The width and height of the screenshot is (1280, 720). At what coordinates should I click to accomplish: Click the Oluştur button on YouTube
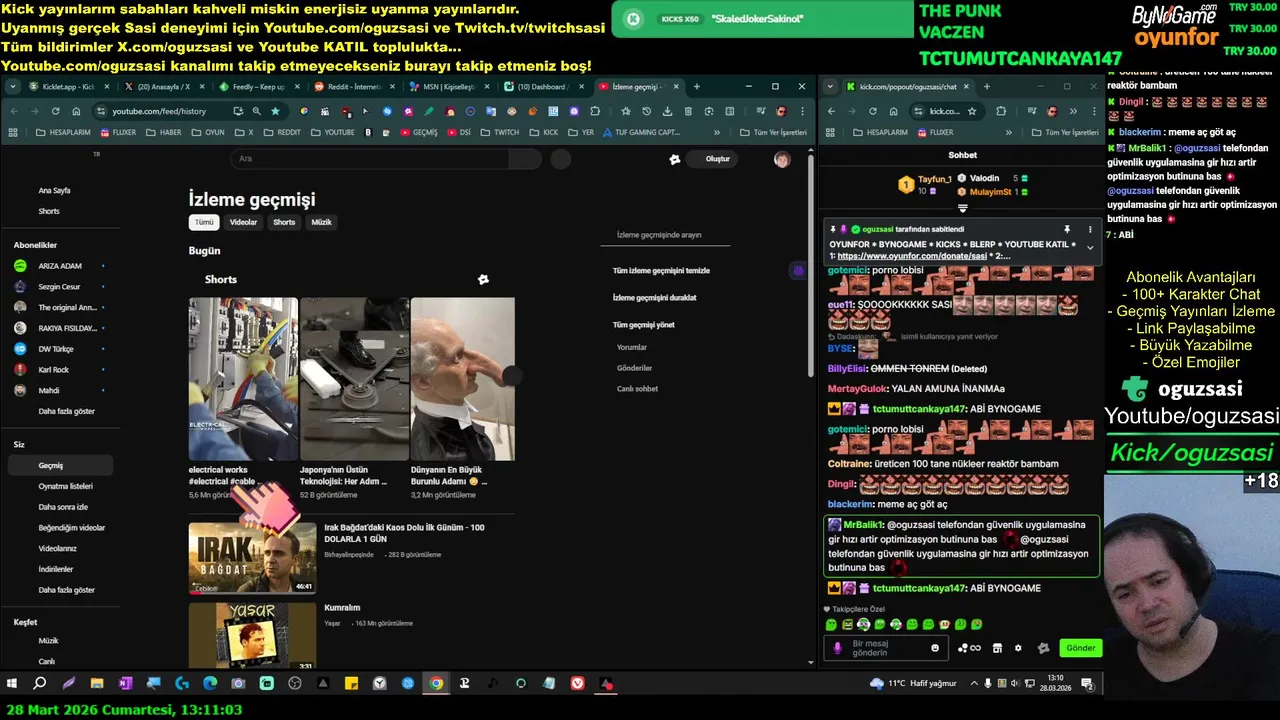[711, 159]
